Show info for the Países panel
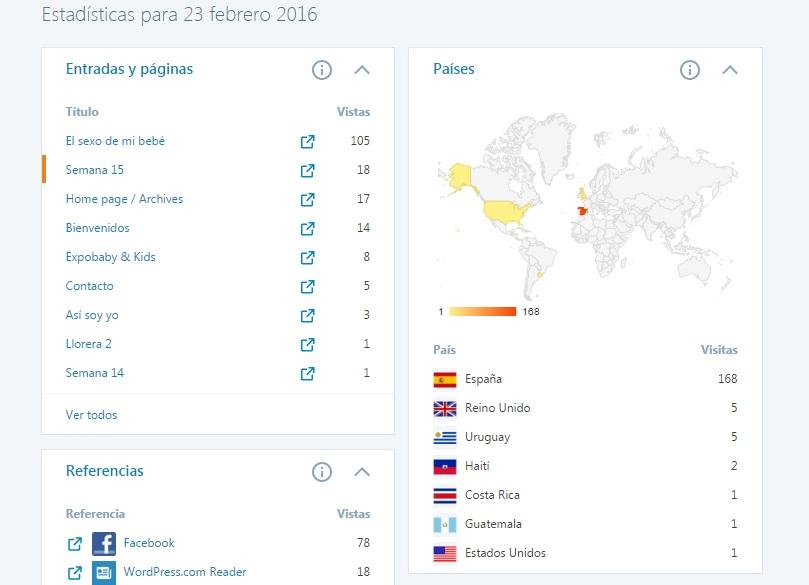 pos(690,70)
